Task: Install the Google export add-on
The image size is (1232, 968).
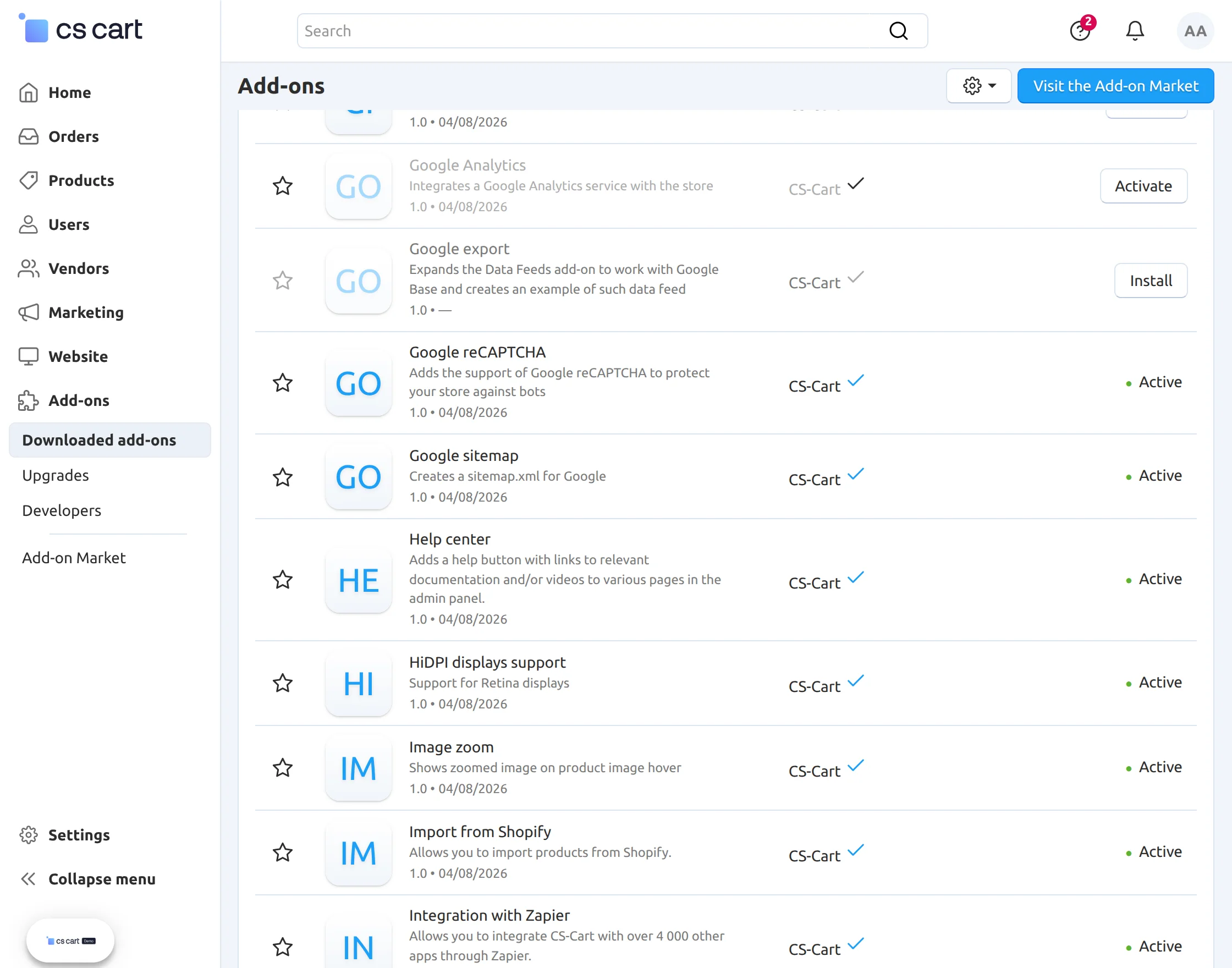Action: click(x=1151, y=280)
